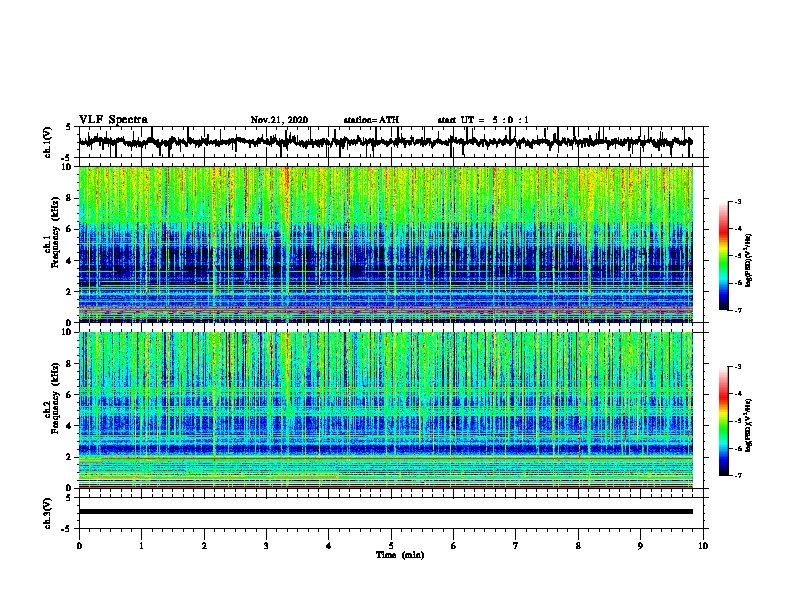Select the date text "Nov.21, 2020"
The height and width of the screenshot is (612, 792).
(x=279, y=120)
